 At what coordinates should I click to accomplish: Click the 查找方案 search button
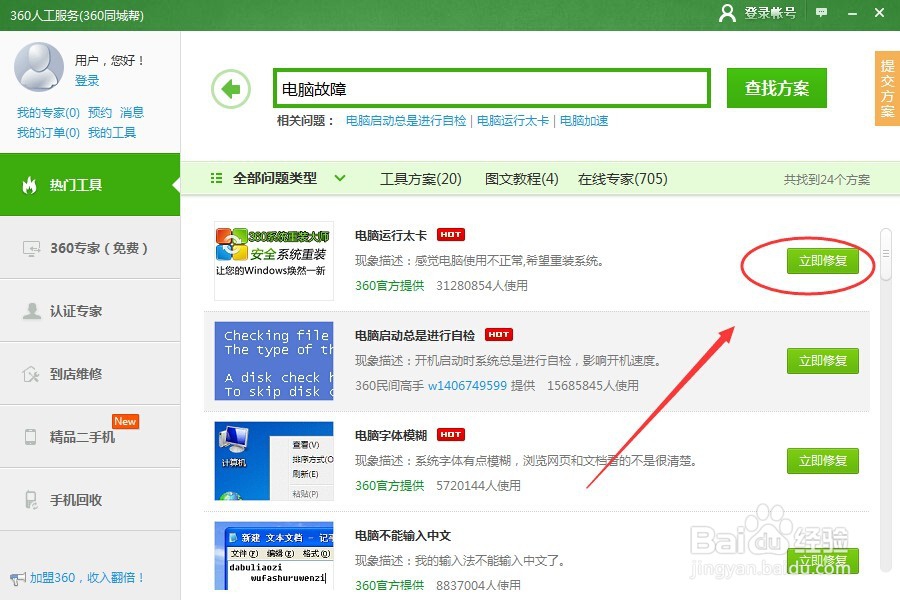779,87
